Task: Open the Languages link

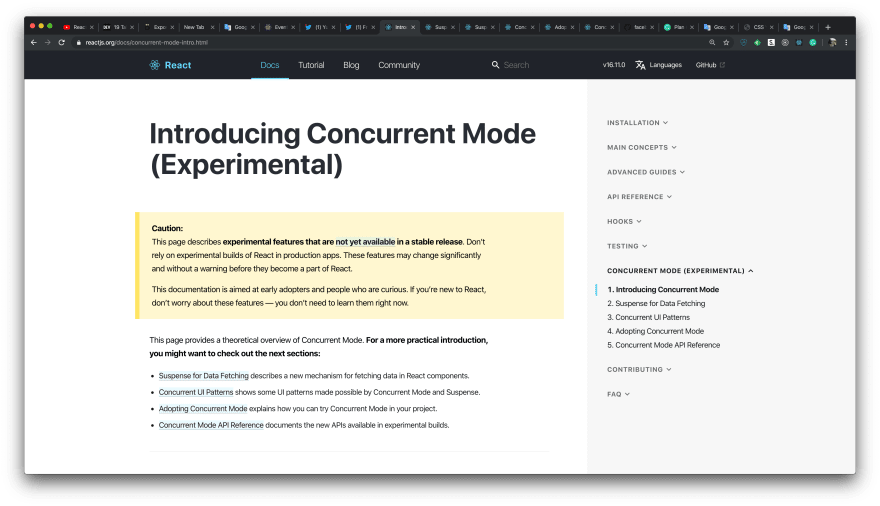Action: coord(666,65)
